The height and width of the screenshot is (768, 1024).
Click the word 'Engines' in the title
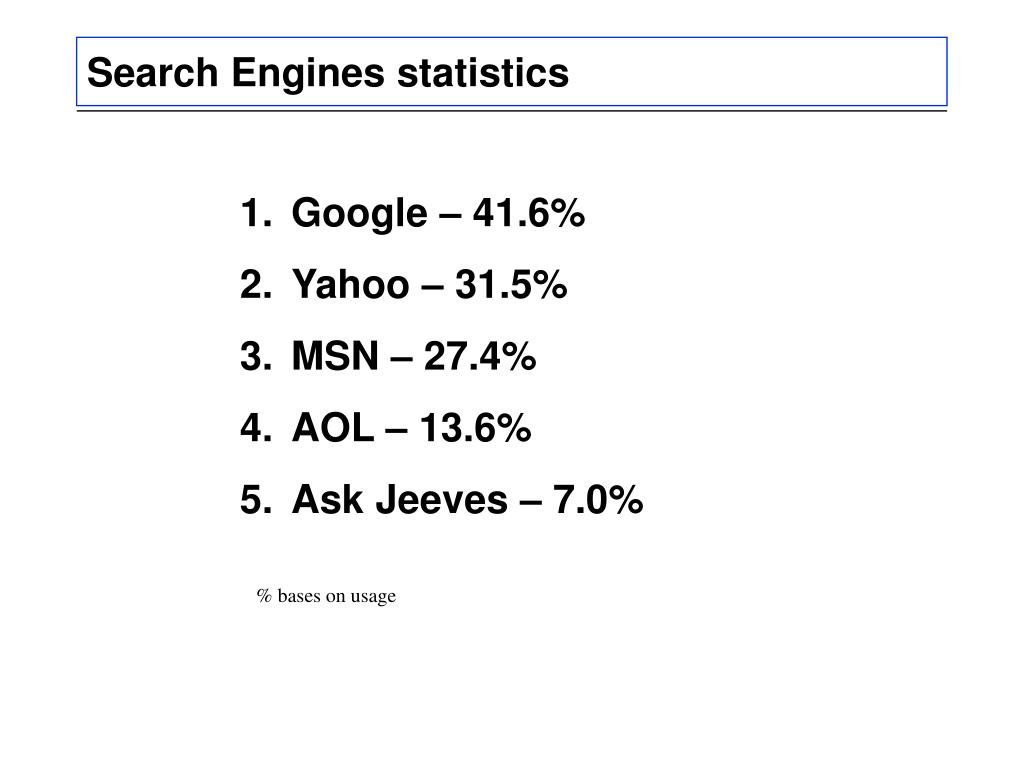pyautogui.click(x=308, y=74)
